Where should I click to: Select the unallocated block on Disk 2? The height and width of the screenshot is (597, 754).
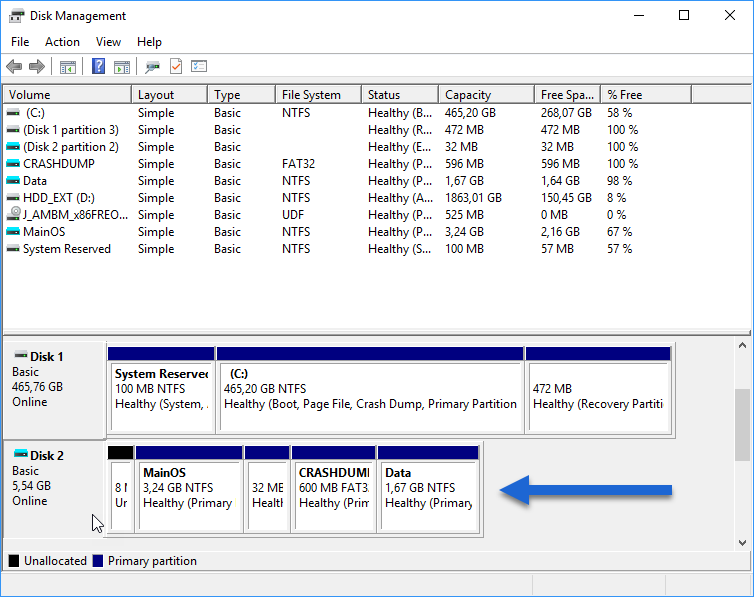click(x=121, y=489)
